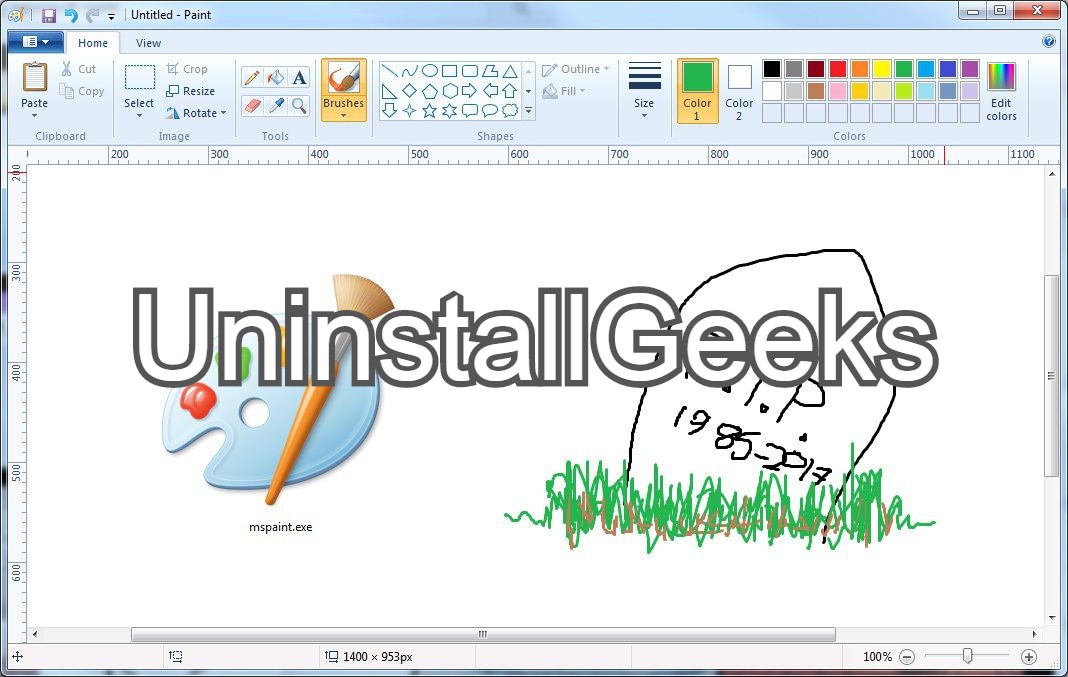Choose the Right triangle shape

coord(389,91)
